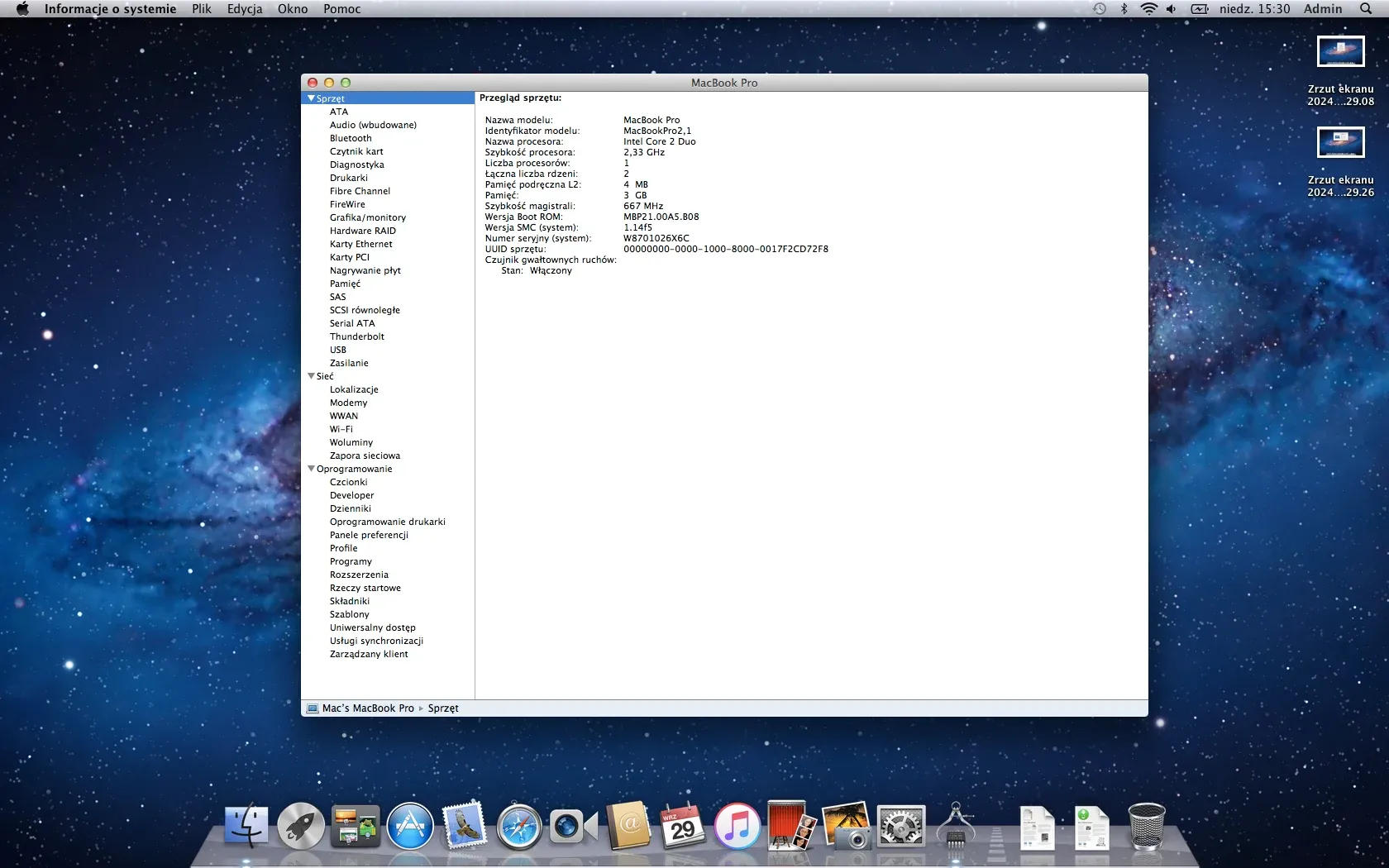Click the volume speaker menu bar icon
The width and height of the screenshot is (1389, 868).
click(1171, 9)
